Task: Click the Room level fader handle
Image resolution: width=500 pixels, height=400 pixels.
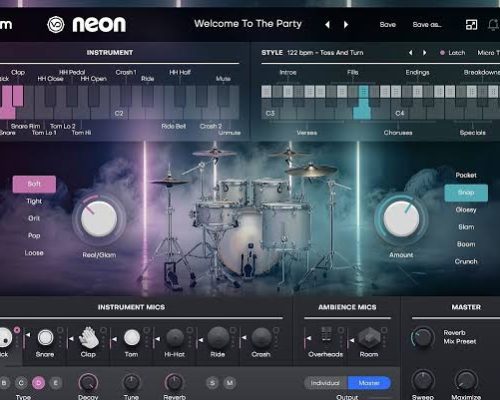Action: pyautogui.click(x=352, y=340)
